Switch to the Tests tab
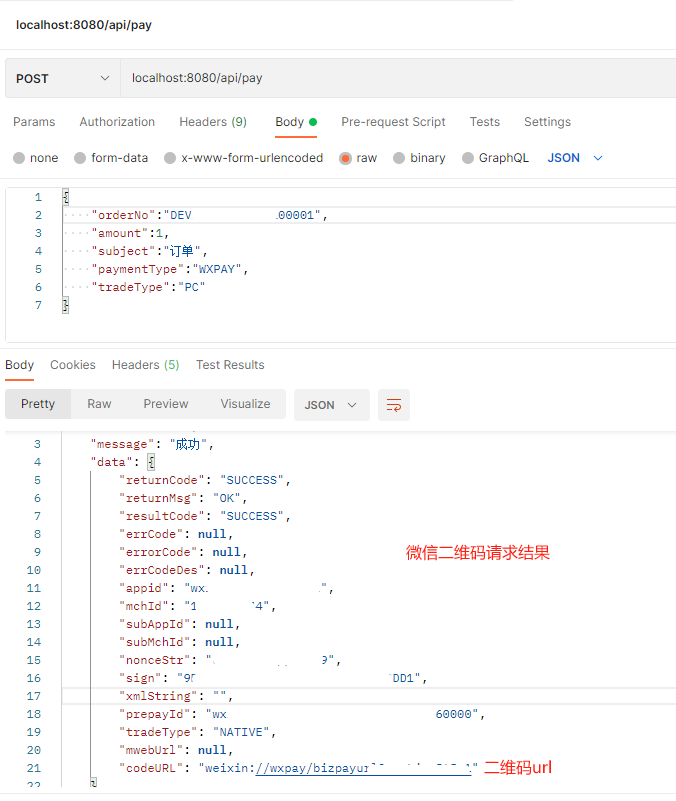The height and width of the screenshot is (801, 676). click(x=485, y=122)
